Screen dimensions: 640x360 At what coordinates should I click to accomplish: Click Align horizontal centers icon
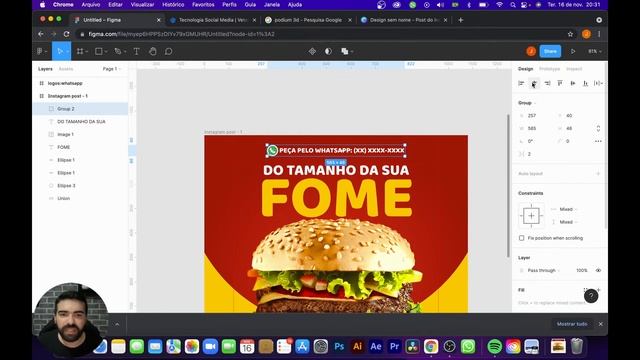534,83
